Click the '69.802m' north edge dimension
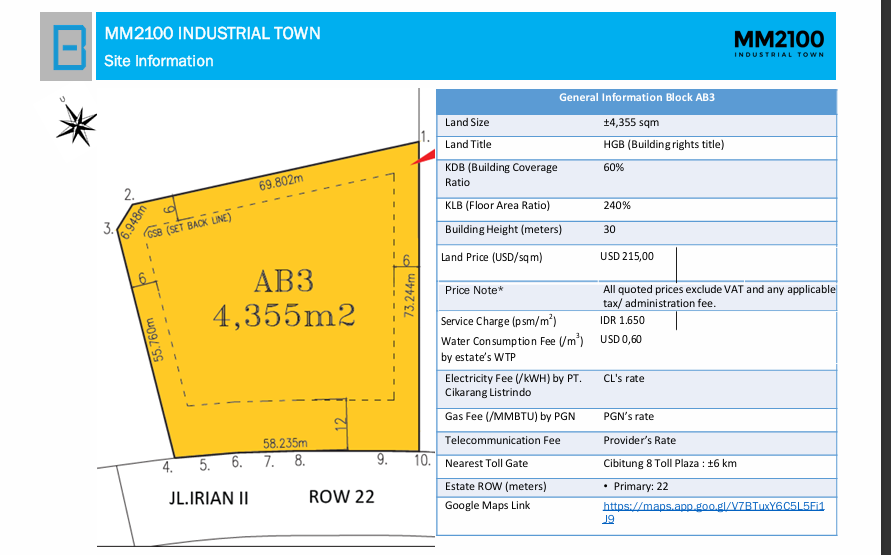891x555 pixels. coord(281,182)
